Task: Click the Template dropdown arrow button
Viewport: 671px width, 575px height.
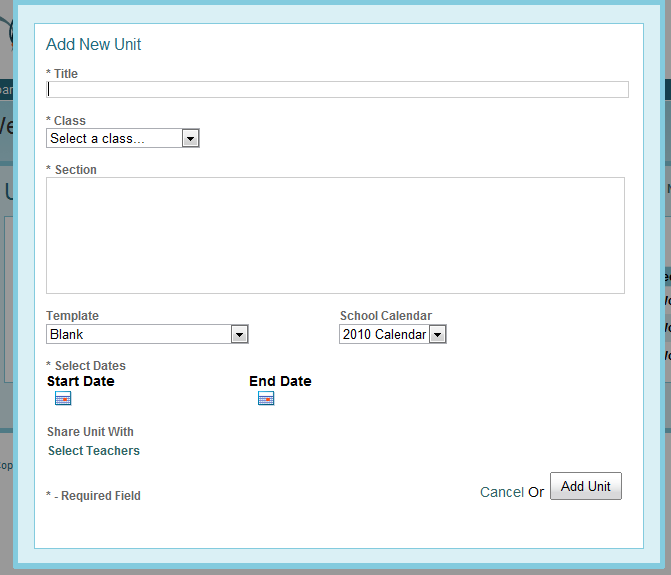Action: 239,334
